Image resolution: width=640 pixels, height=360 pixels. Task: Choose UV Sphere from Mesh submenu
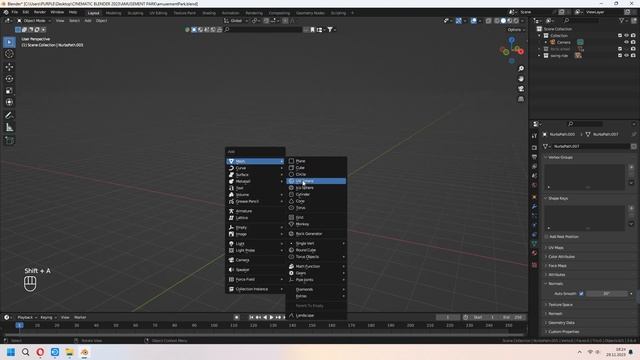(316, 181)
